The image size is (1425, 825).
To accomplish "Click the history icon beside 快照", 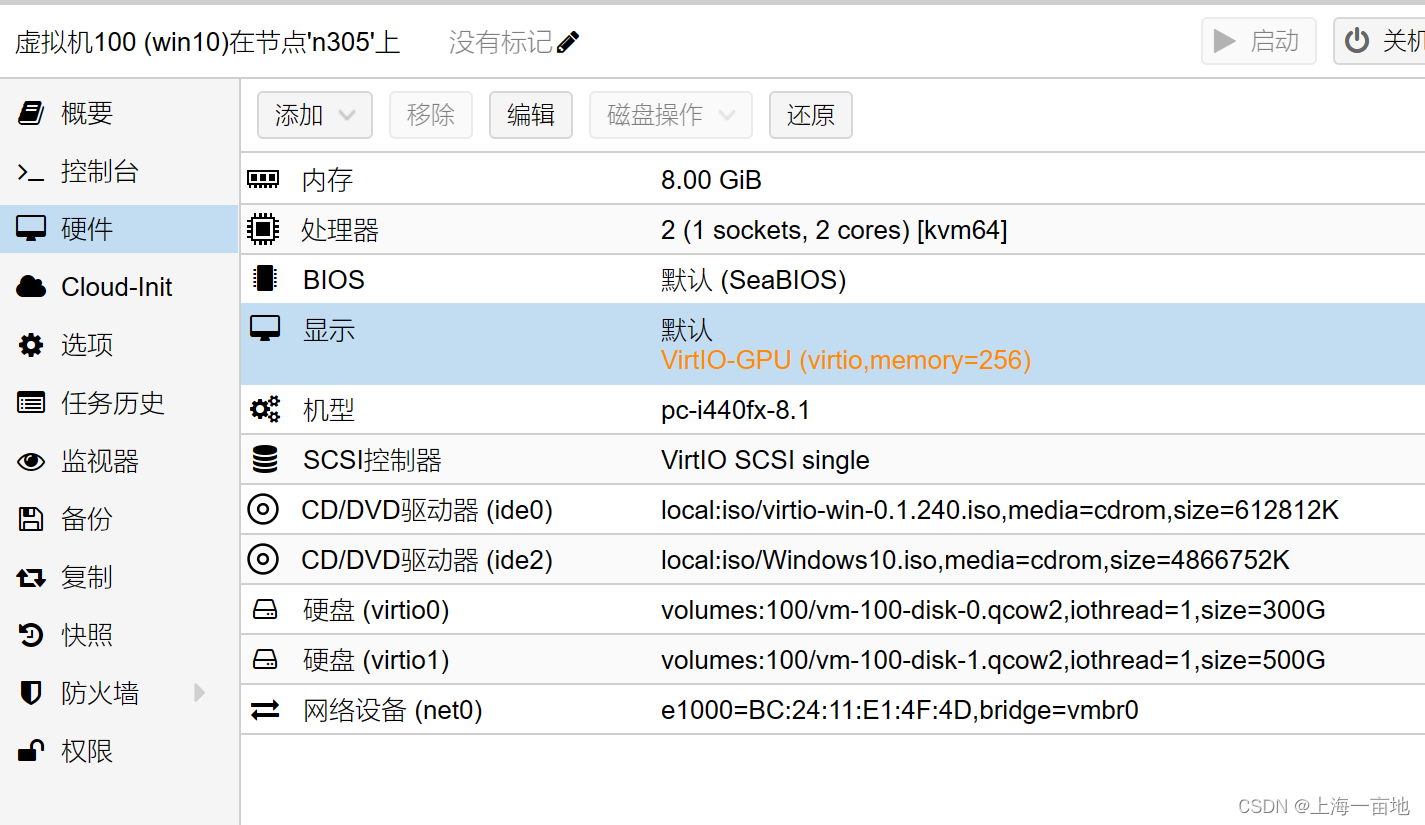I will coord(31,635).
